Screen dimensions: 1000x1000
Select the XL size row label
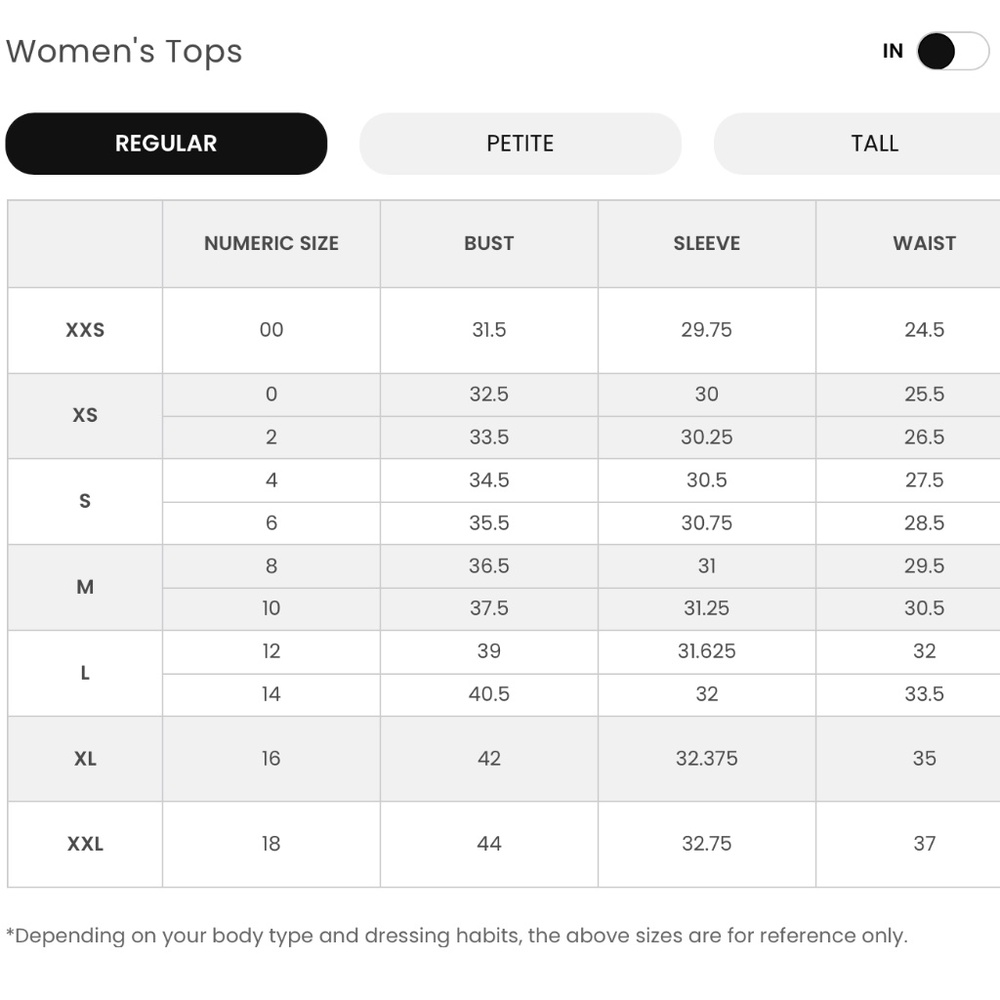coord(85,758)
